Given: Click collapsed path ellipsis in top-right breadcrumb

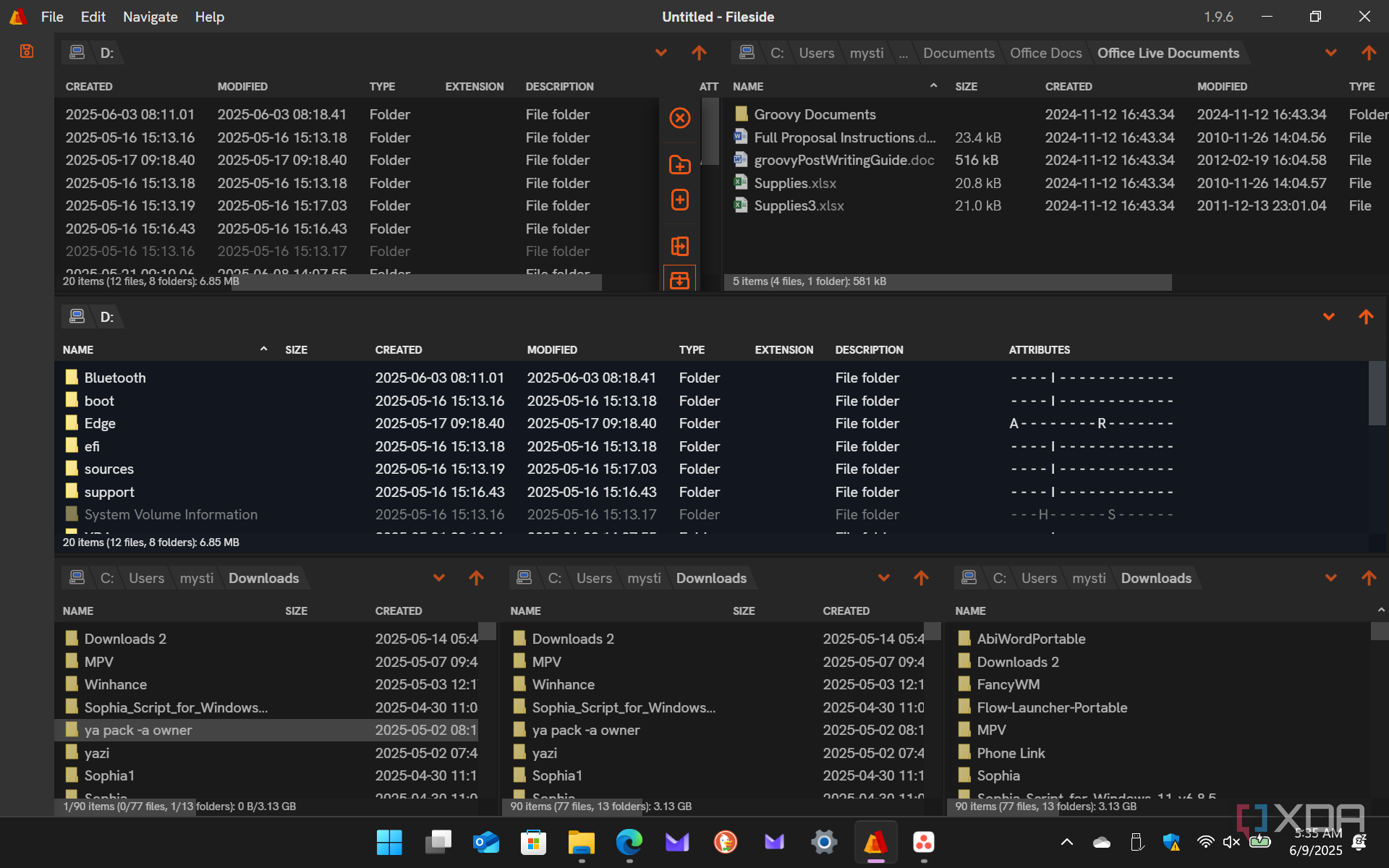Looking at the screenshot, I should pyautogui.click(x=903, y=54).
